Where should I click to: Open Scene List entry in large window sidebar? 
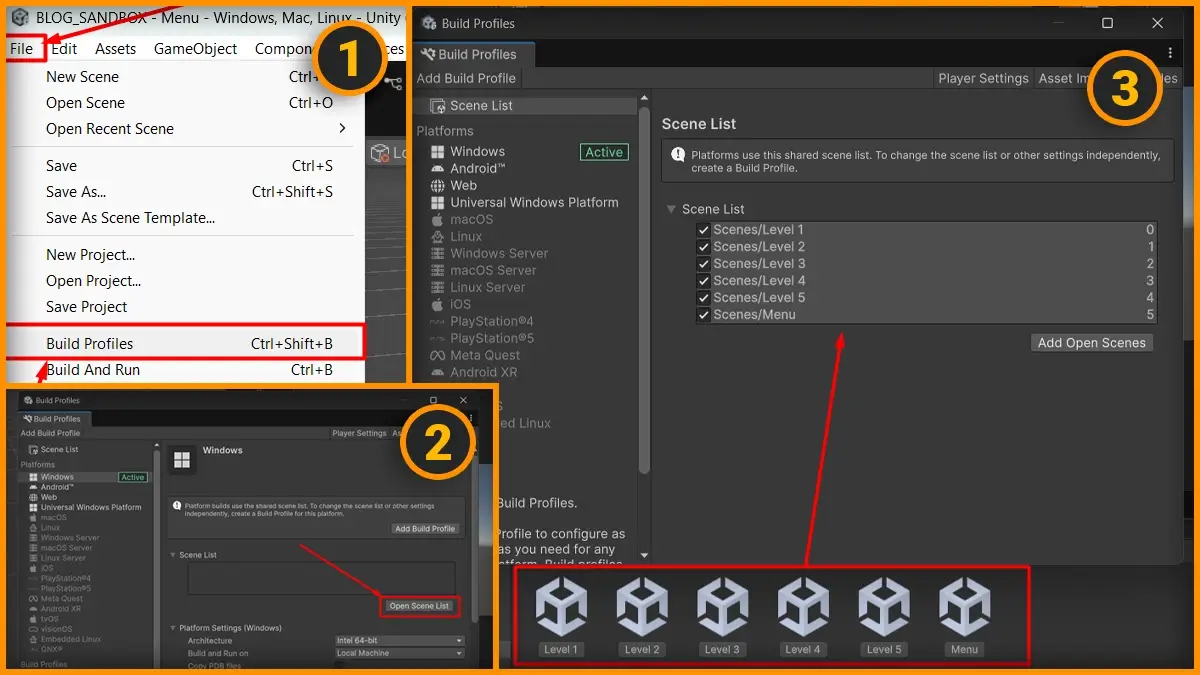(x=528, y=105)
